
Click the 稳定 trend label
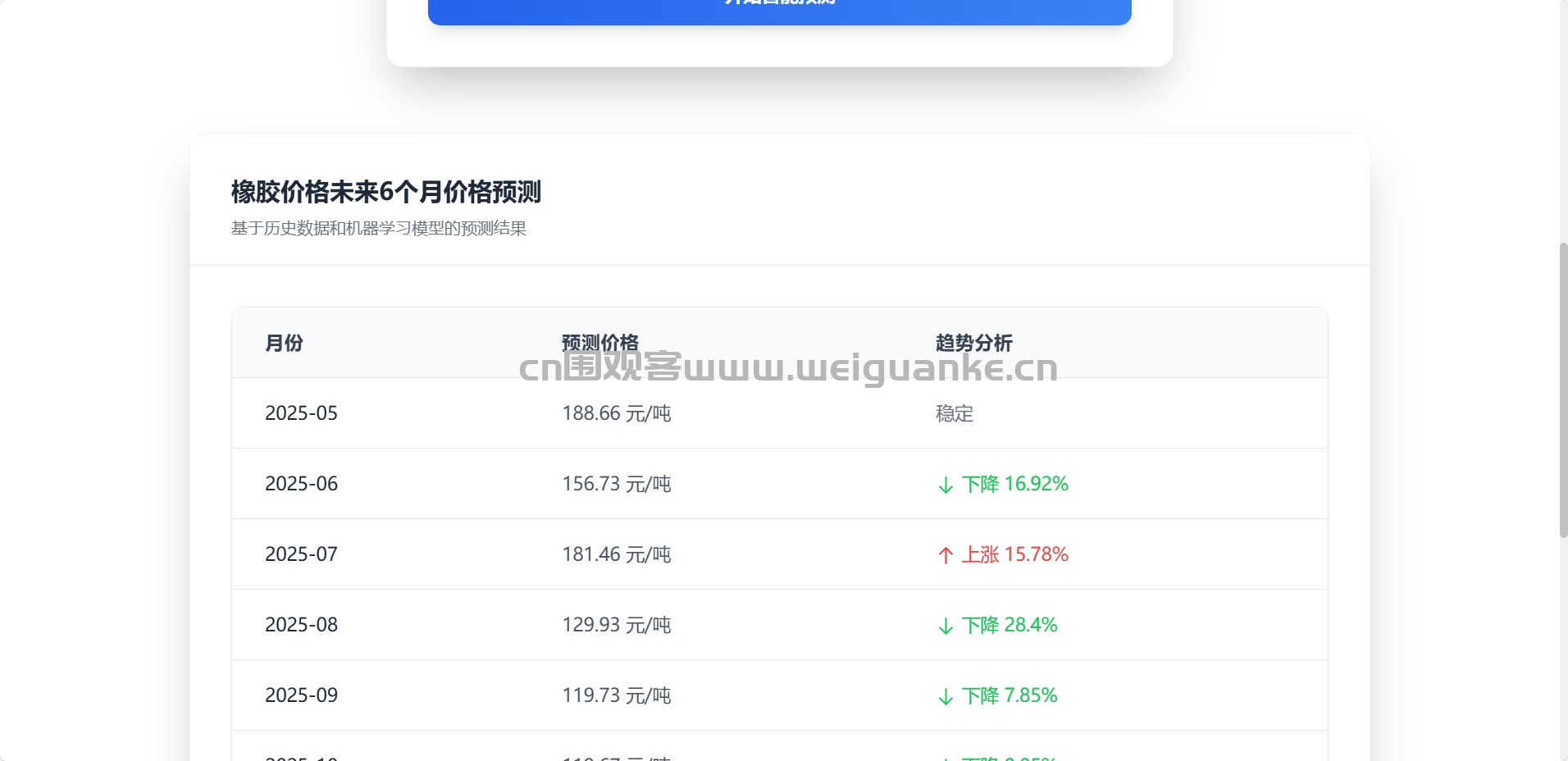point(954,413)
